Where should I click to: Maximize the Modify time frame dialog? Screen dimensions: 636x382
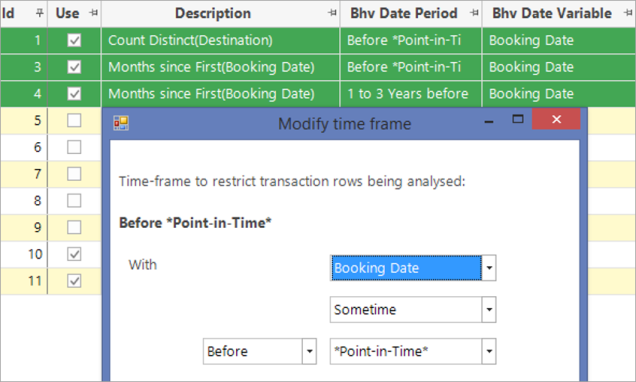[x=518, y=119]
